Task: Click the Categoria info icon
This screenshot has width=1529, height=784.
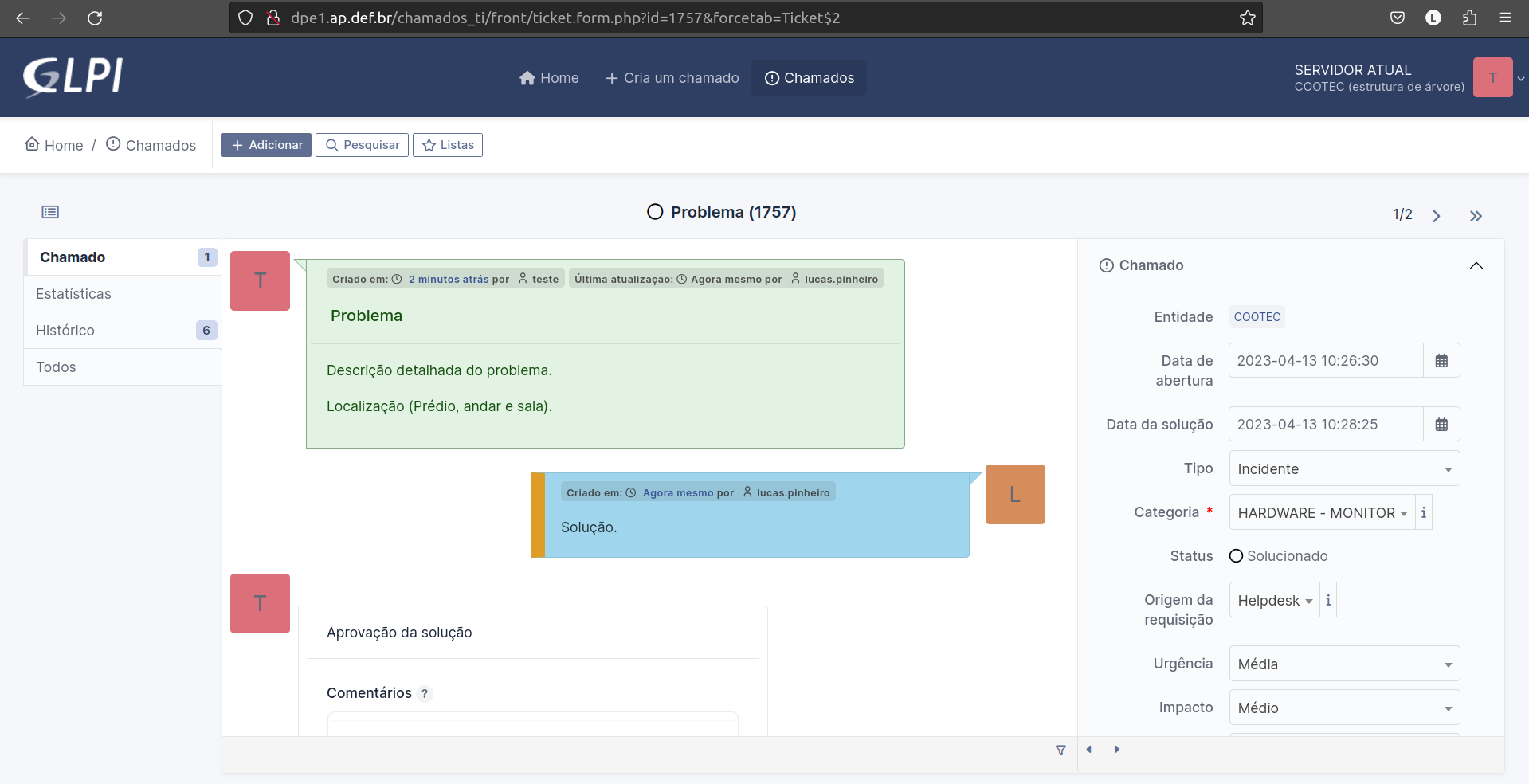Action: point(1423,512)
